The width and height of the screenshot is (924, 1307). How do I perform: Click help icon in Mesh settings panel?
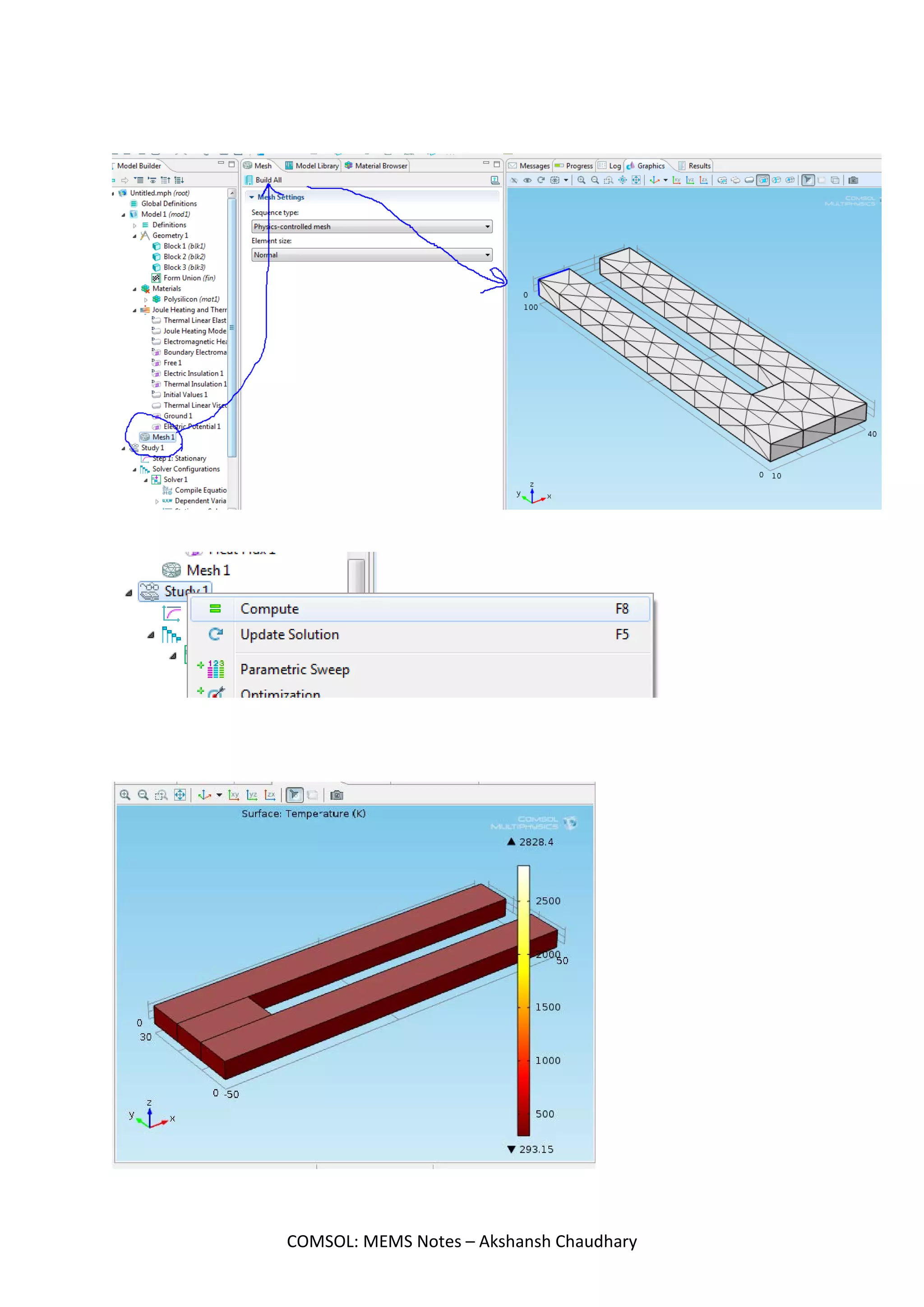point(495,181)
